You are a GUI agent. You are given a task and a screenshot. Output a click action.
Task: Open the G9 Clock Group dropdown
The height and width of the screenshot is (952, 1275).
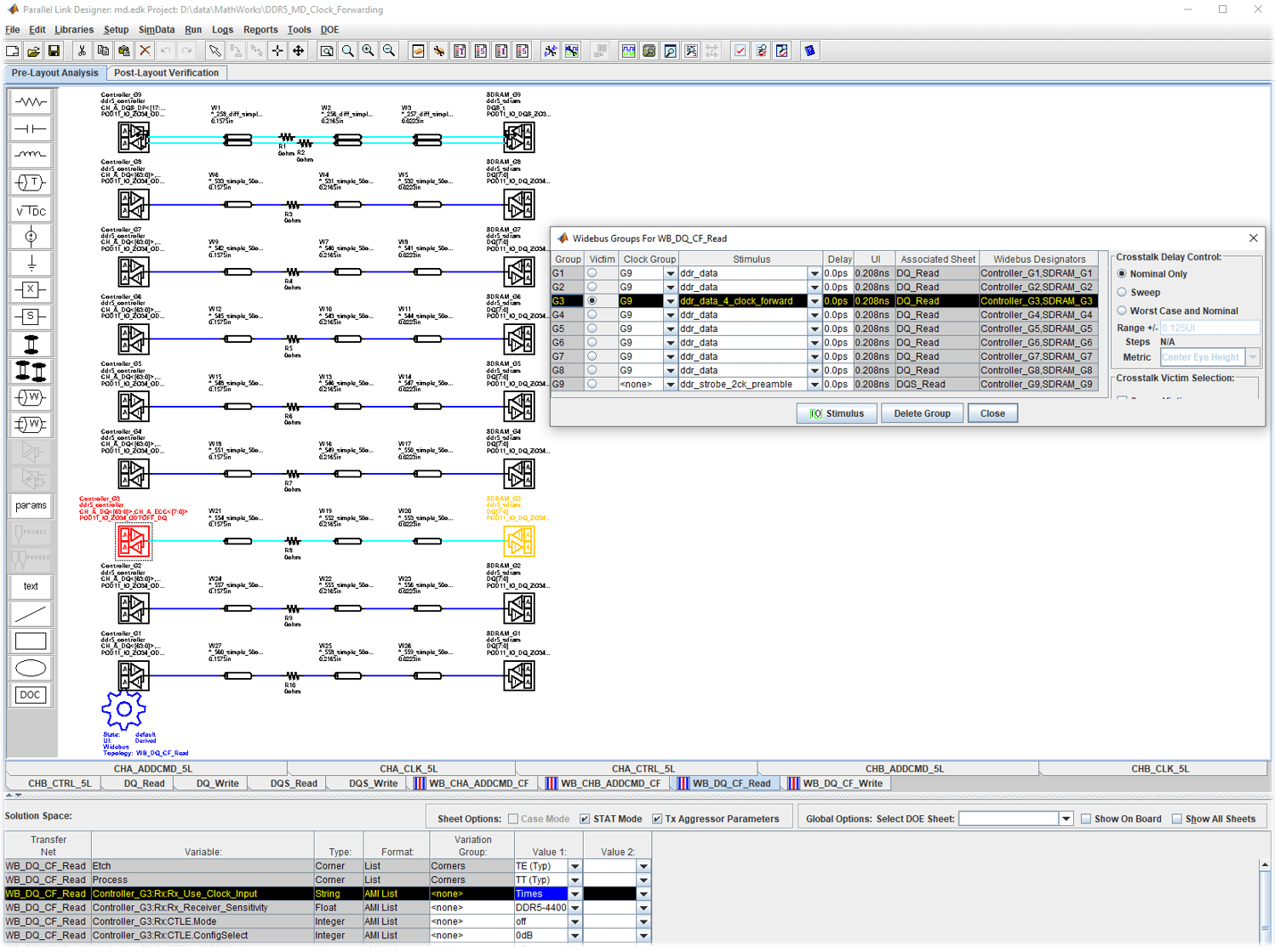click(670, 385)
